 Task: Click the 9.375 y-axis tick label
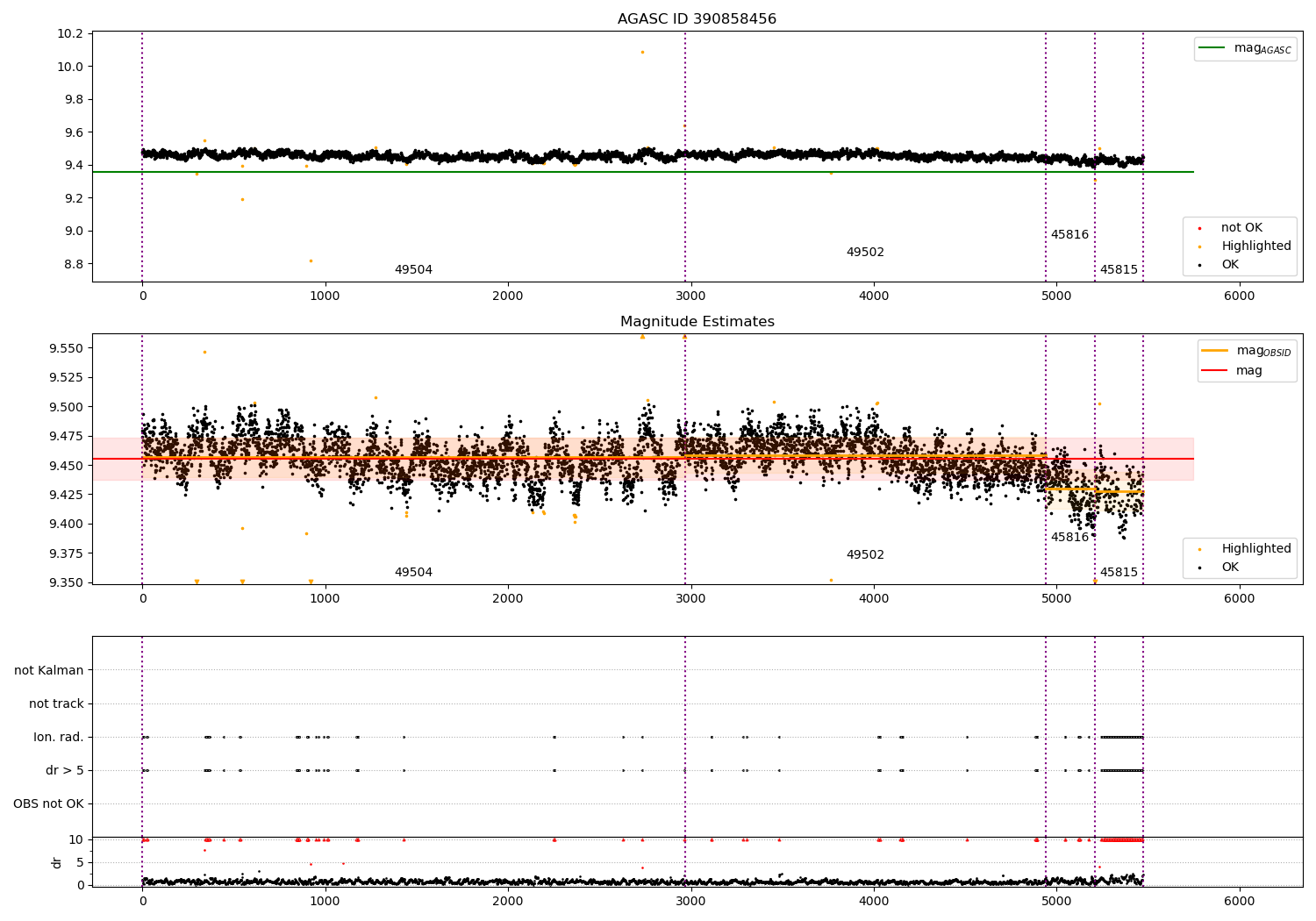click(x=67, y=553)
